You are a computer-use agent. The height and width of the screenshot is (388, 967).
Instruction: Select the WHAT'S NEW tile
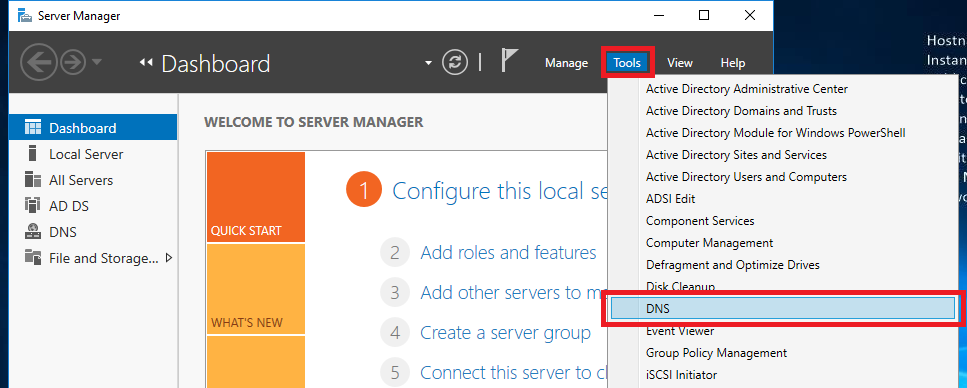(x=256, y=289)
